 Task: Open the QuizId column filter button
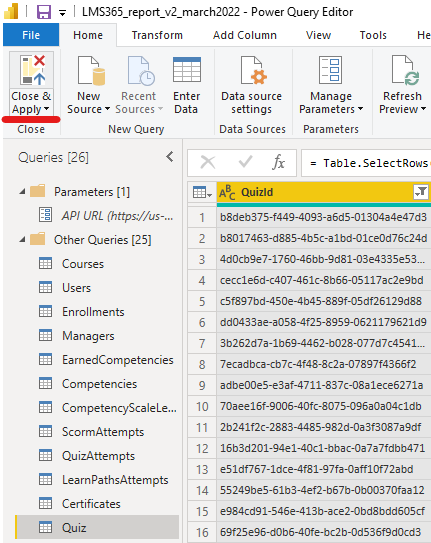point(421,192)
